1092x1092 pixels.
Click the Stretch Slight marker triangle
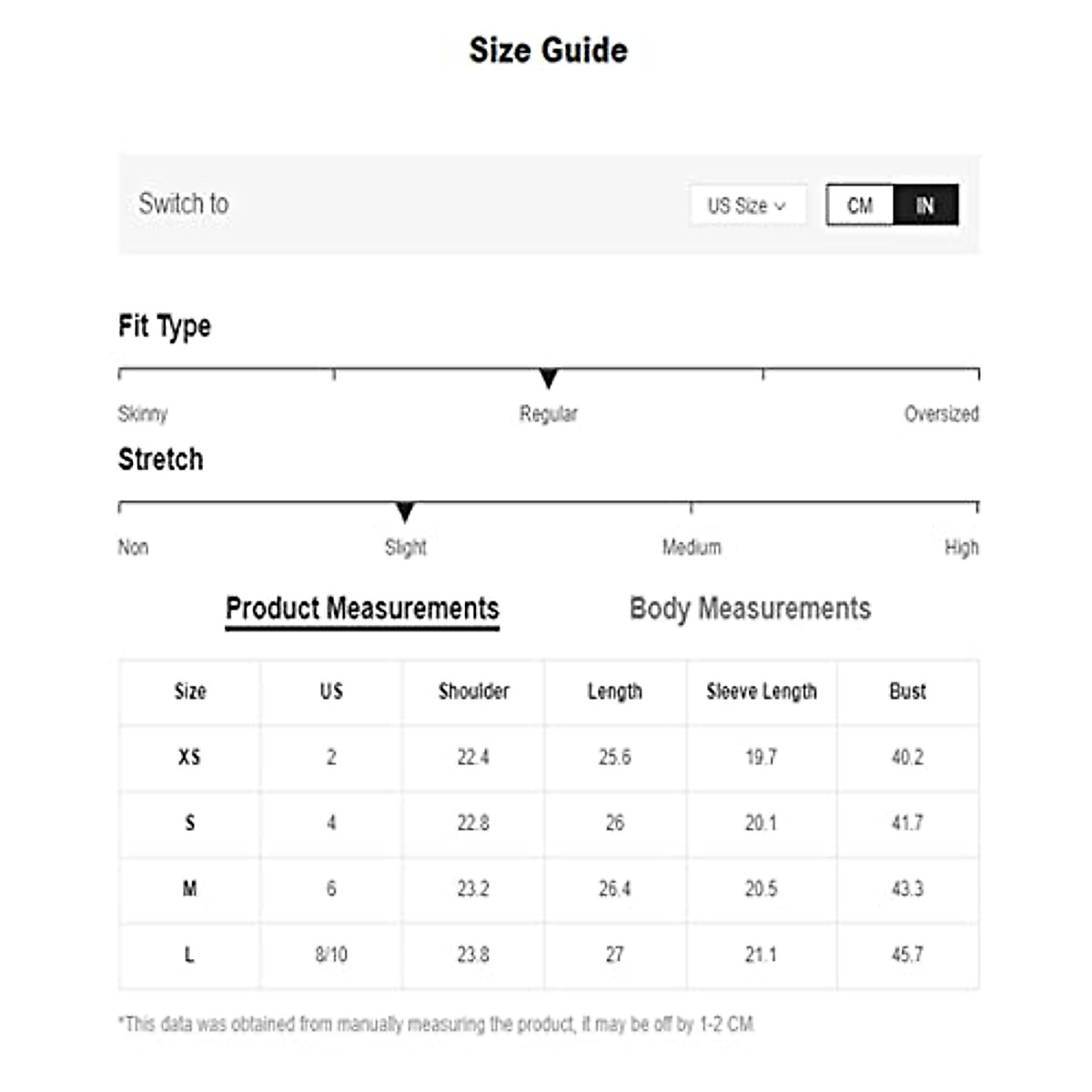(x=405, y=511)
